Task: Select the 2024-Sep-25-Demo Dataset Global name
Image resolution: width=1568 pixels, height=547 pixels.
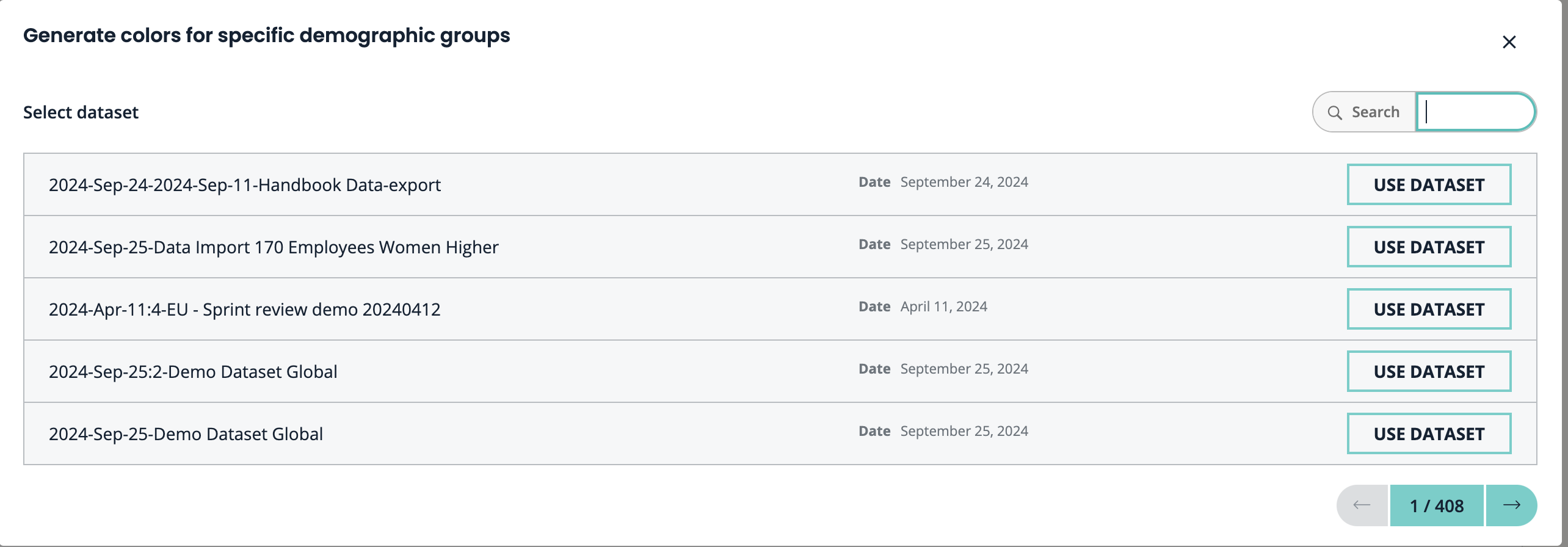Action: [186, 434]
